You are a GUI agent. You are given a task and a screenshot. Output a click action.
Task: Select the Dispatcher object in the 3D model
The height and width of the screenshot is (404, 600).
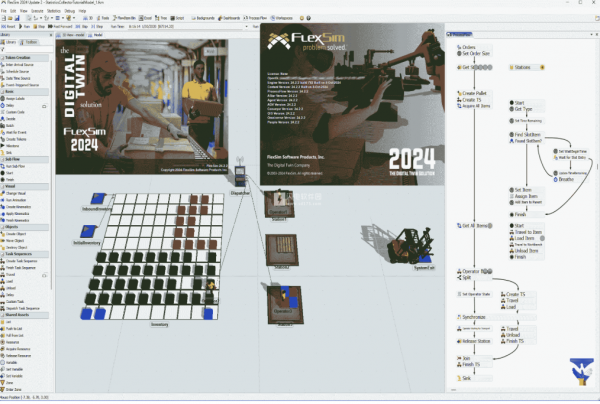(240, 176)
